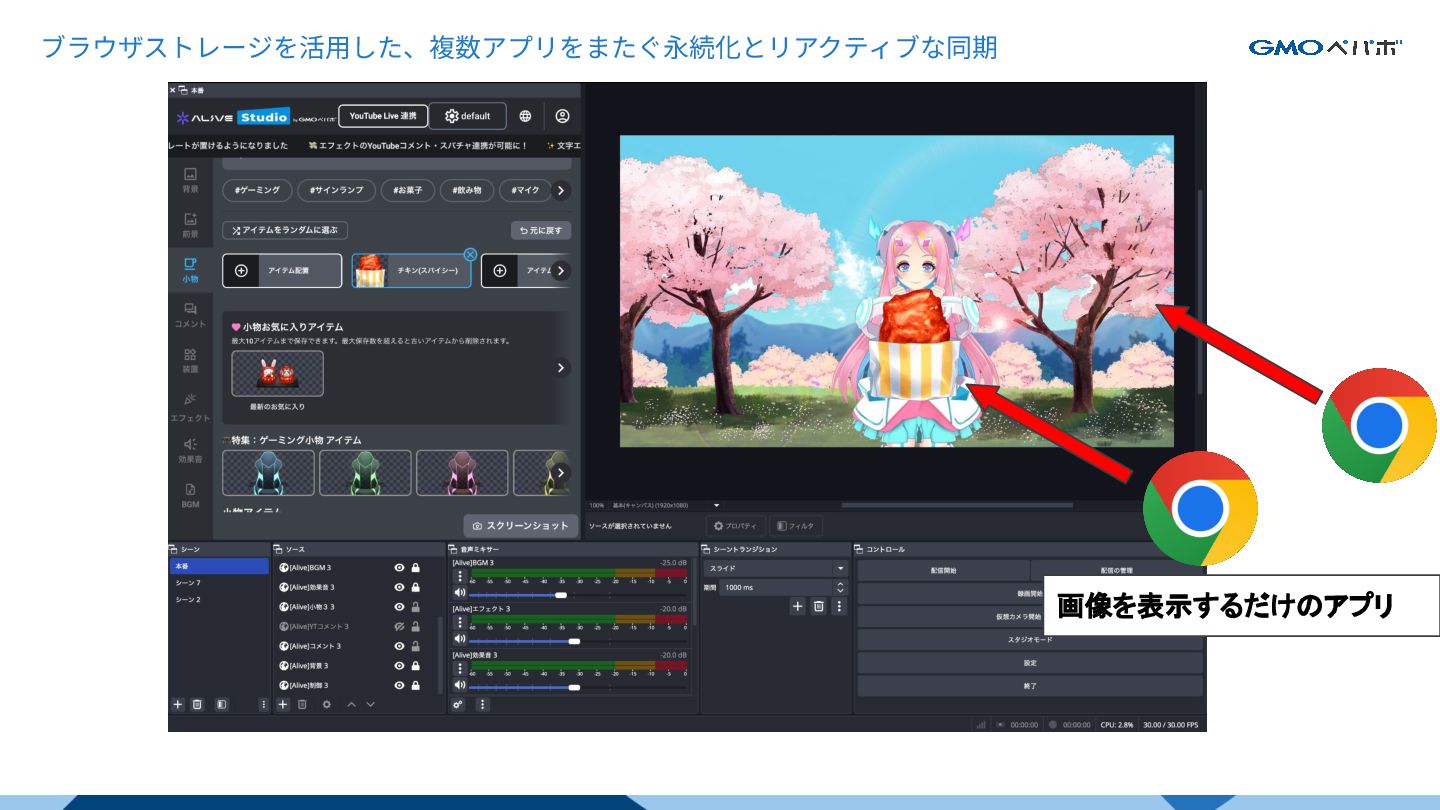Open the default settings profile selector
The width and height of the screenshot is (1440, 810).
(468, 116)
